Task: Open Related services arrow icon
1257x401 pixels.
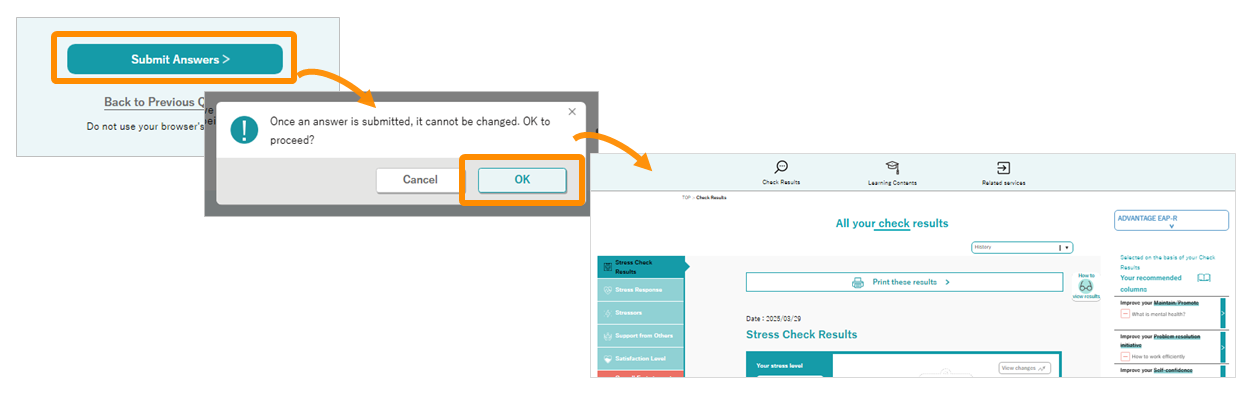Action: point(1003,168)
